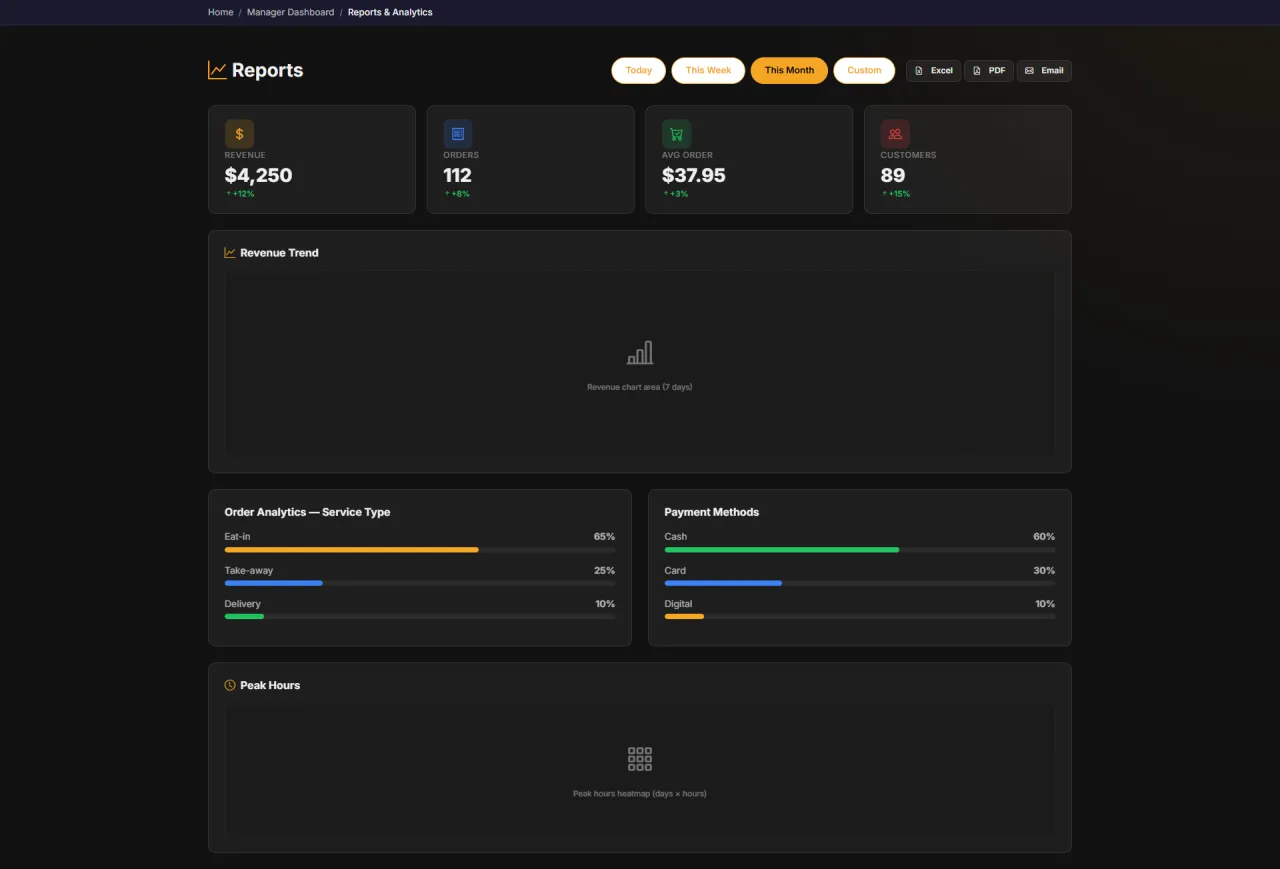The image size is (1280, 869).
Task: Export the report as PDF
Action: pyautogui.click(x=989, y=71)
